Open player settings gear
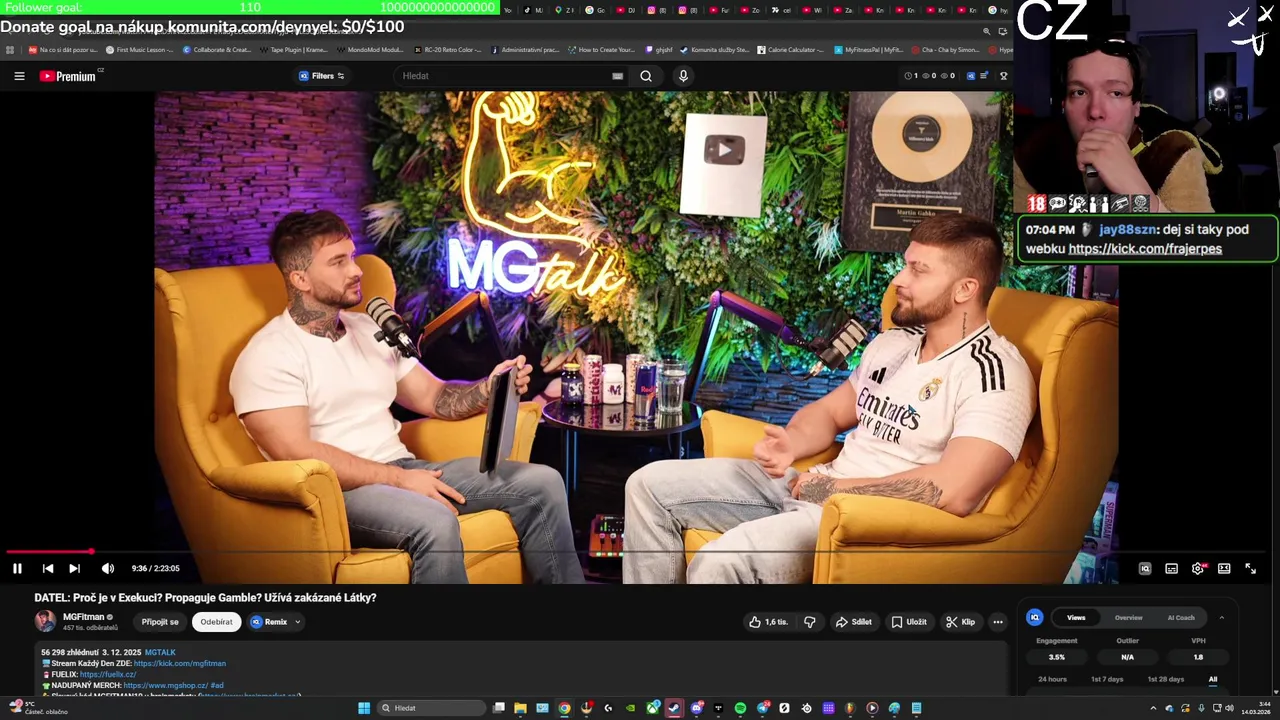The image size is (1280, 720). click(1198, 568)
